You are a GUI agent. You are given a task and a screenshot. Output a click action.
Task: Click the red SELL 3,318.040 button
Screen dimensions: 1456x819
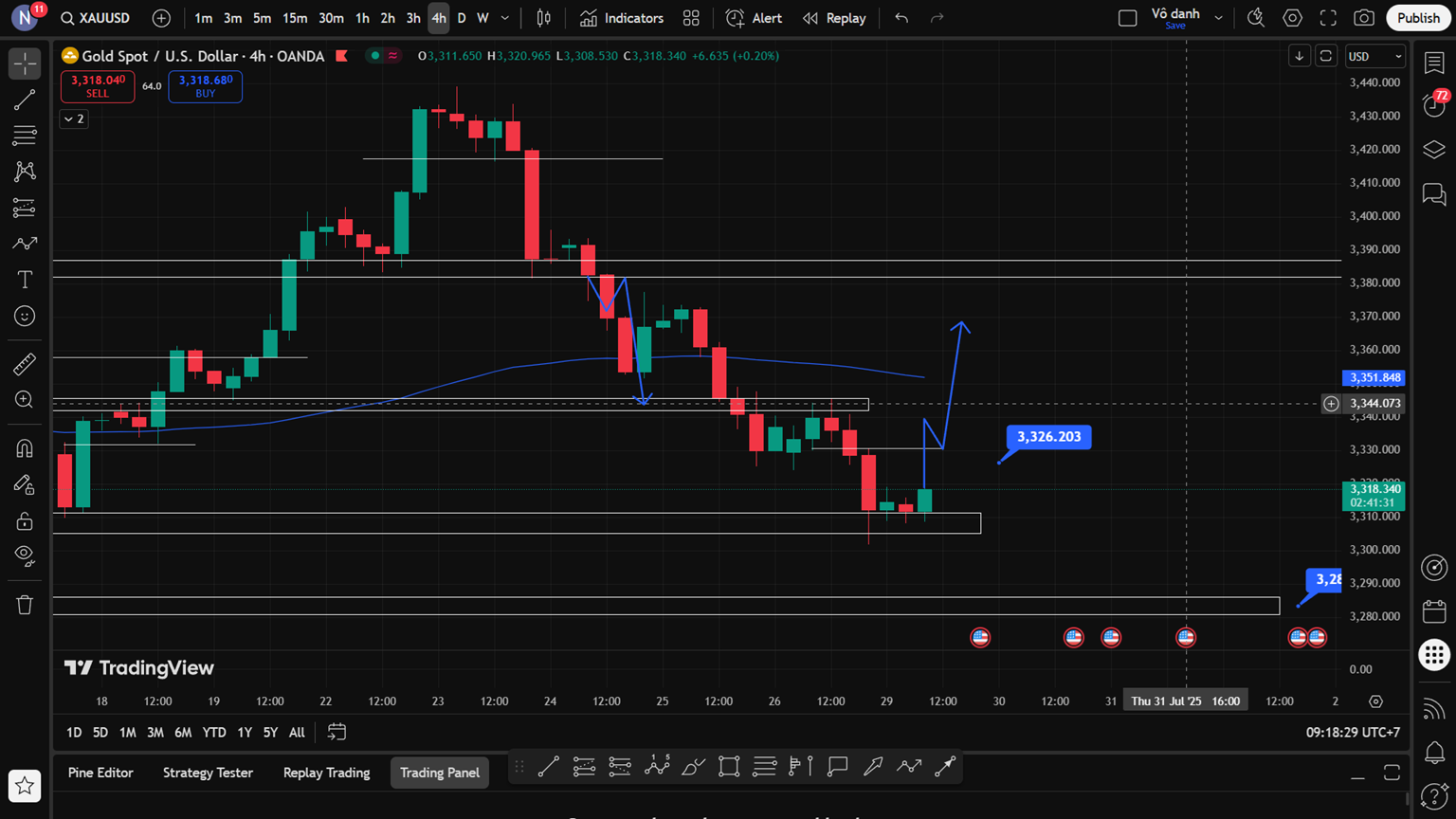click(98, 86)
